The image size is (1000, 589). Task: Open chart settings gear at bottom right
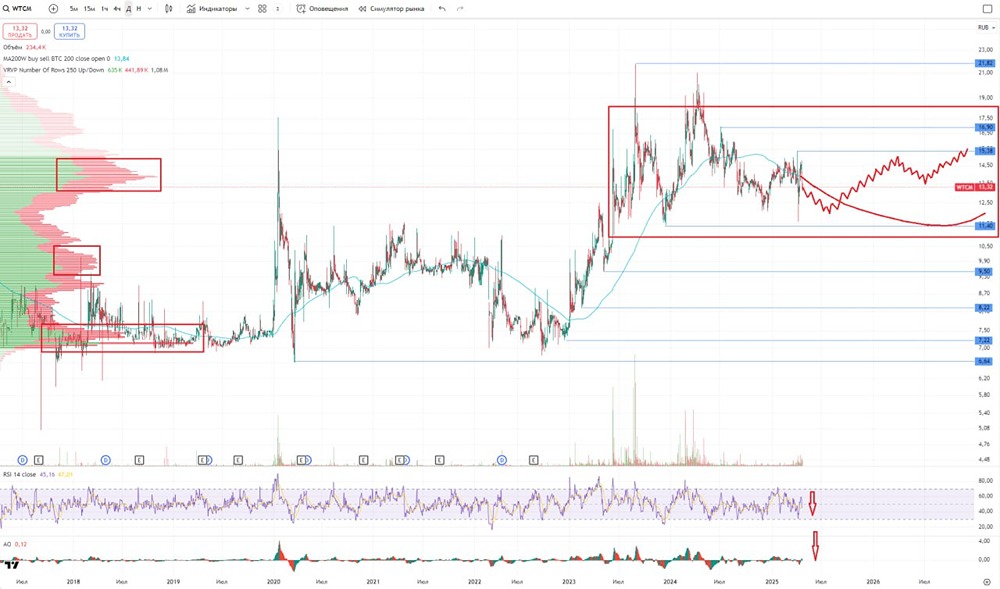click(x=987, y=582)
